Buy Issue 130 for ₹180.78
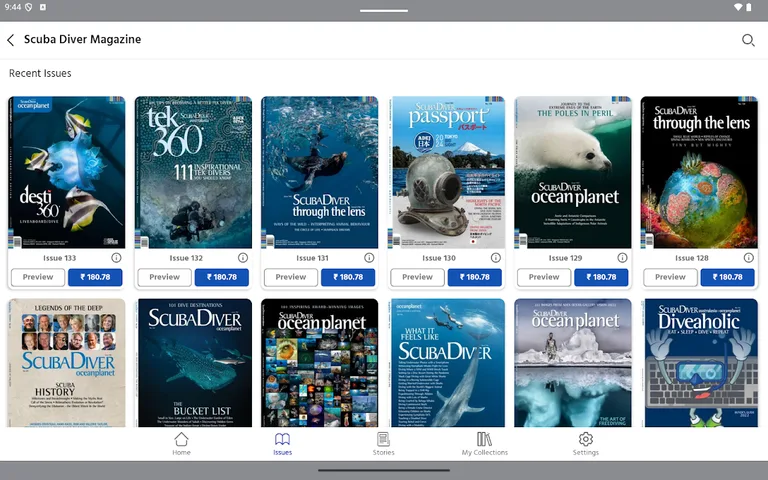Viewport: 768px width, 480px height. tap(475, 277)
